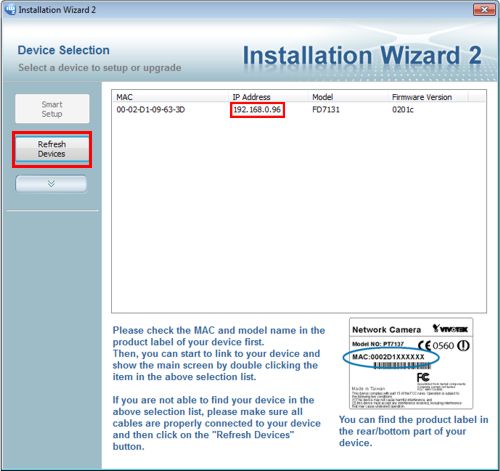Image resolution: width=500 pixels, height=471 pixels.
Task: Click the 0201c firmware version cell
Action: [x=403, y=110]
